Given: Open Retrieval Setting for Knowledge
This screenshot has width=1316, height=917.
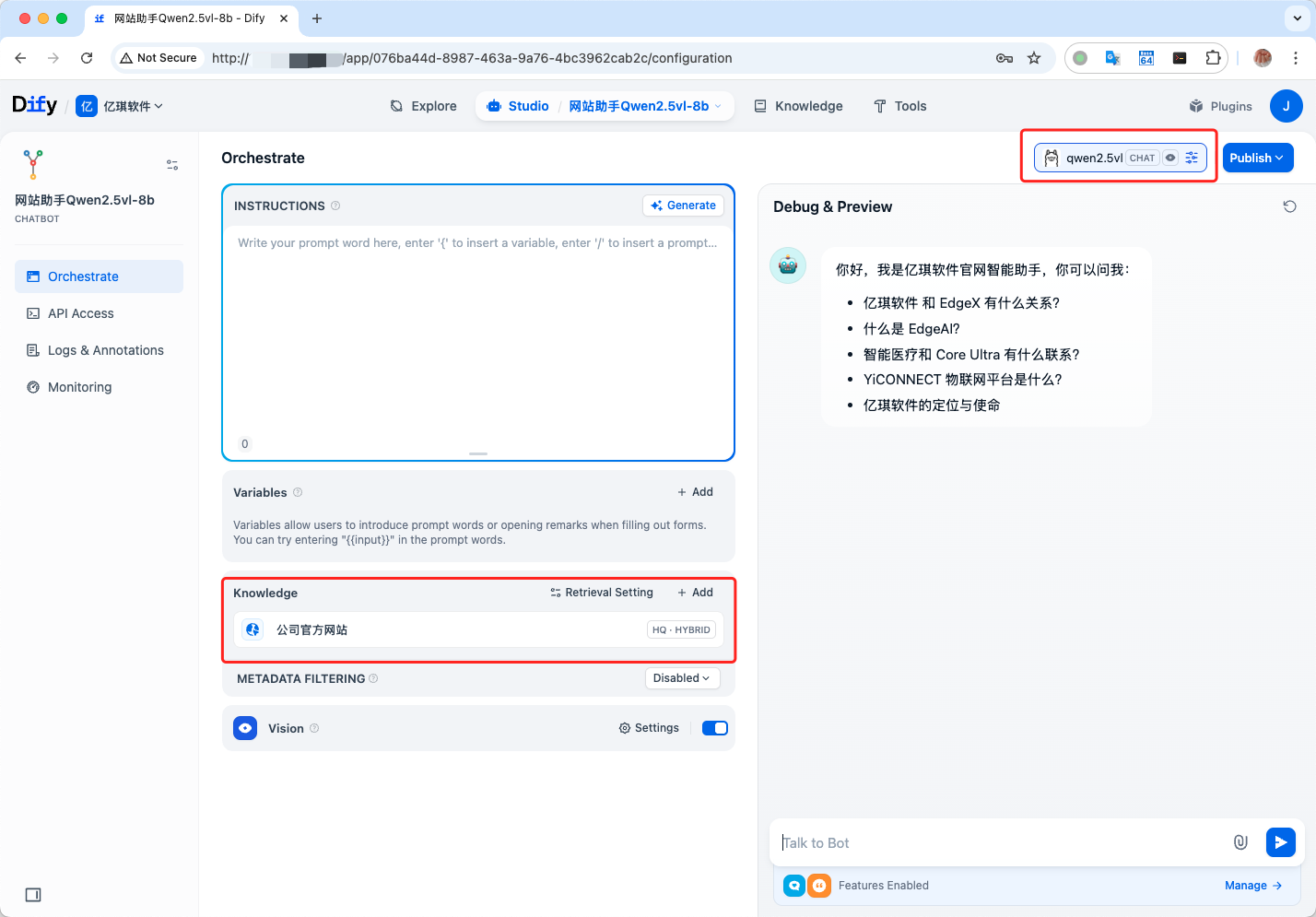Looking at the screenshot, I should (x=602, y=593).
